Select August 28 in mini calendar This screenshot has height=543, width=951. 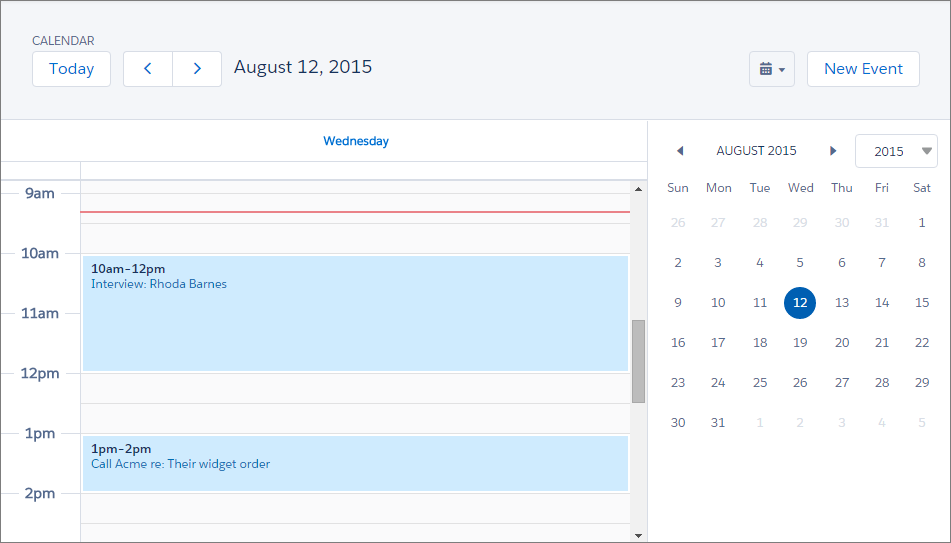click(882, 383)
